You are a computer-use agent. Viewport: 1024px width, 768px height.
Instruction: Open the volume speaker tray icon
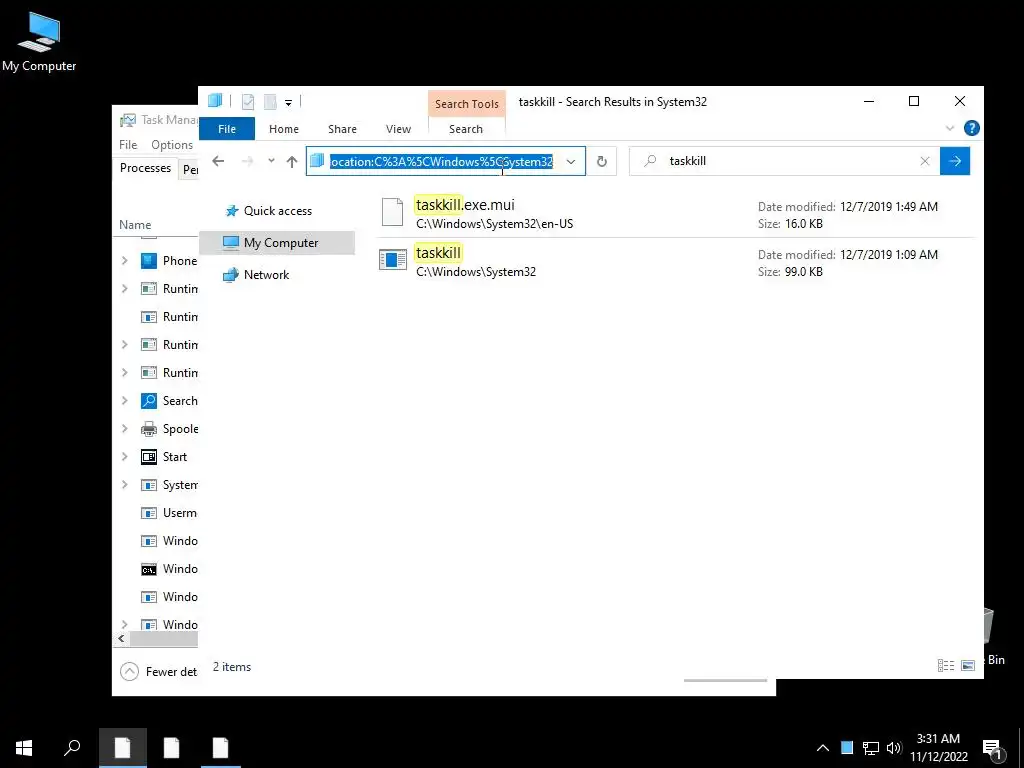(894, 748)
